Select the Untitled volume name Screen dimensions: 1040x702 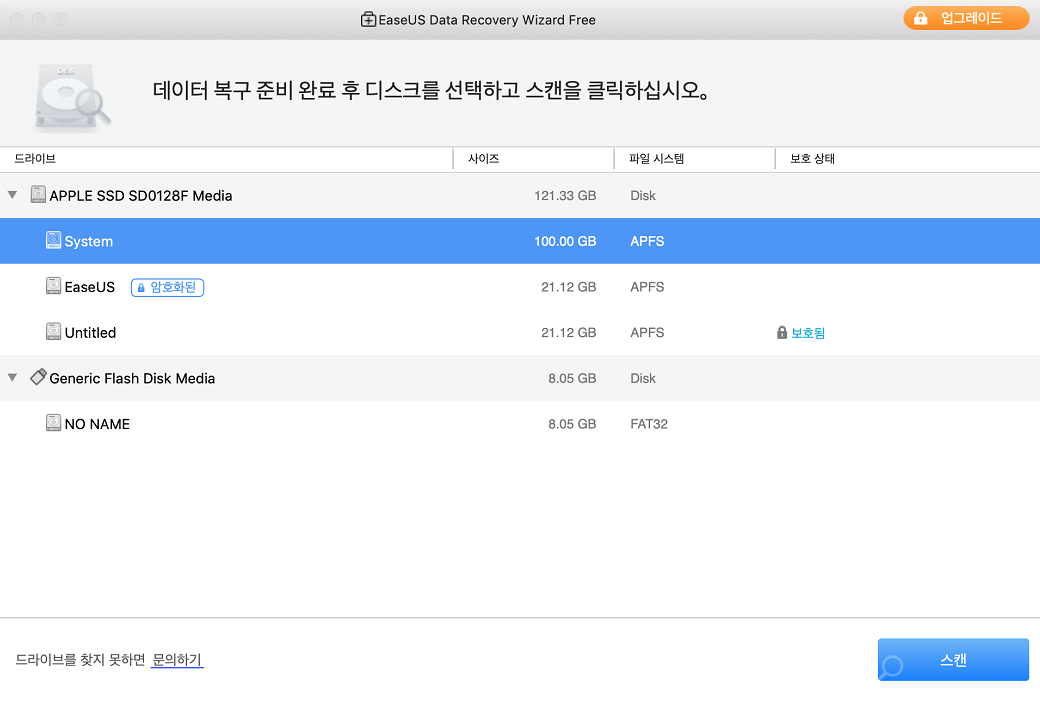pos(90,332)
